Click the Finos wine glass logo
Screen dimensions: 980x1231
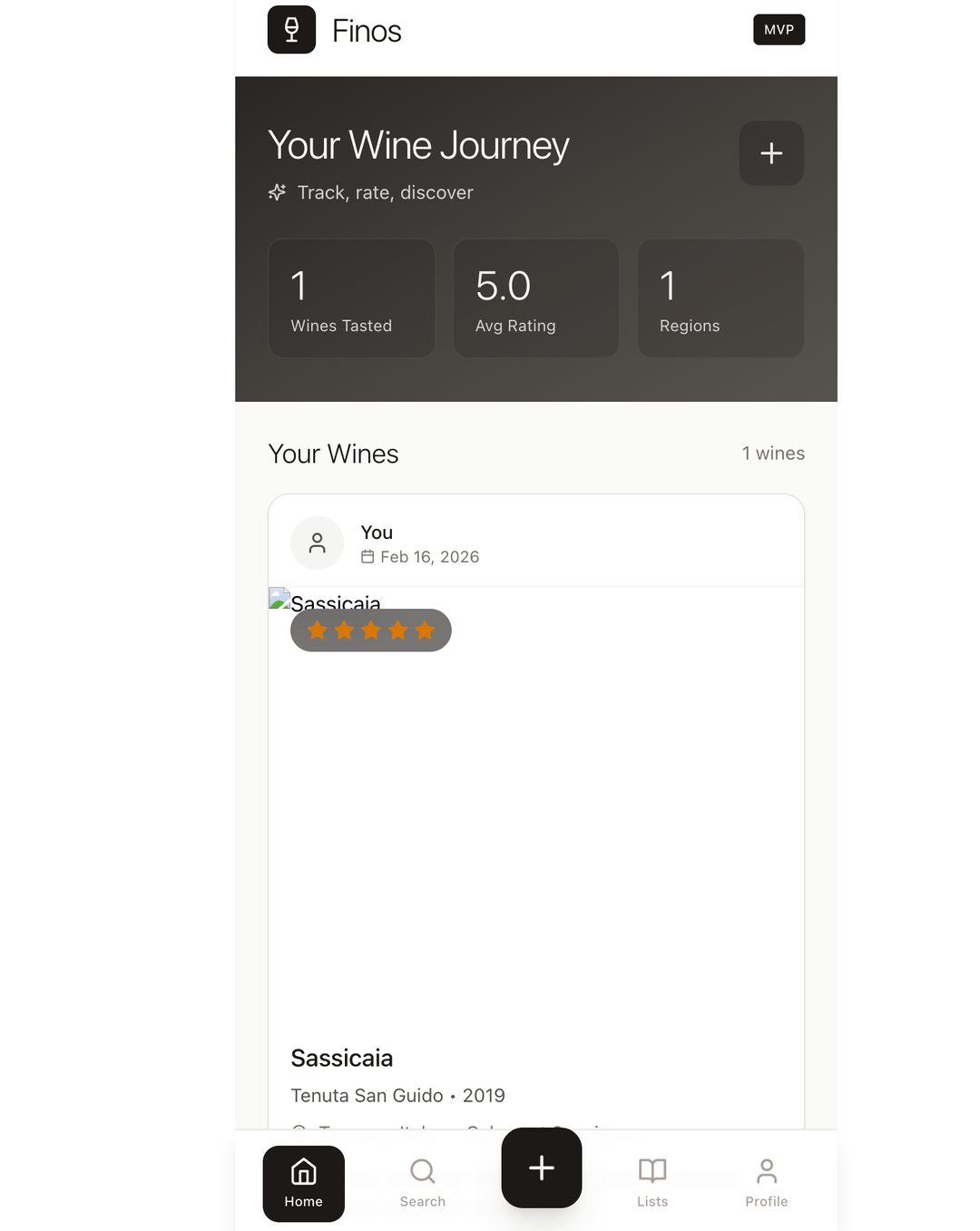tap(291, 30)
